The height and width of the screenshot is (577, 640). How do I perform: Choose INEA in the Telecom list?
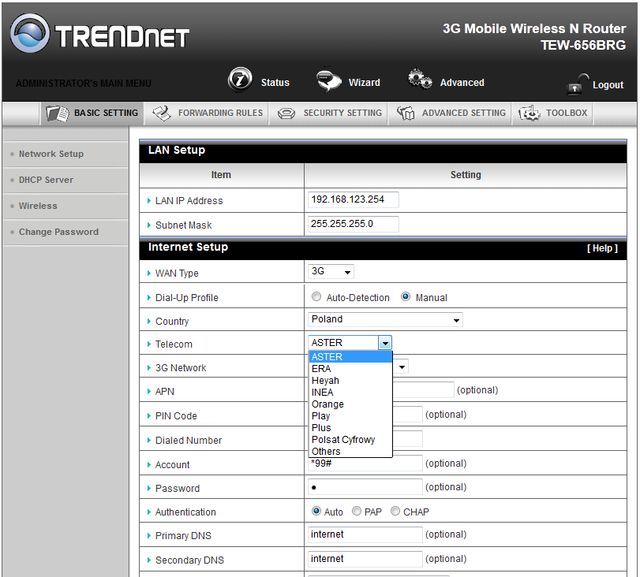(350, 392)
